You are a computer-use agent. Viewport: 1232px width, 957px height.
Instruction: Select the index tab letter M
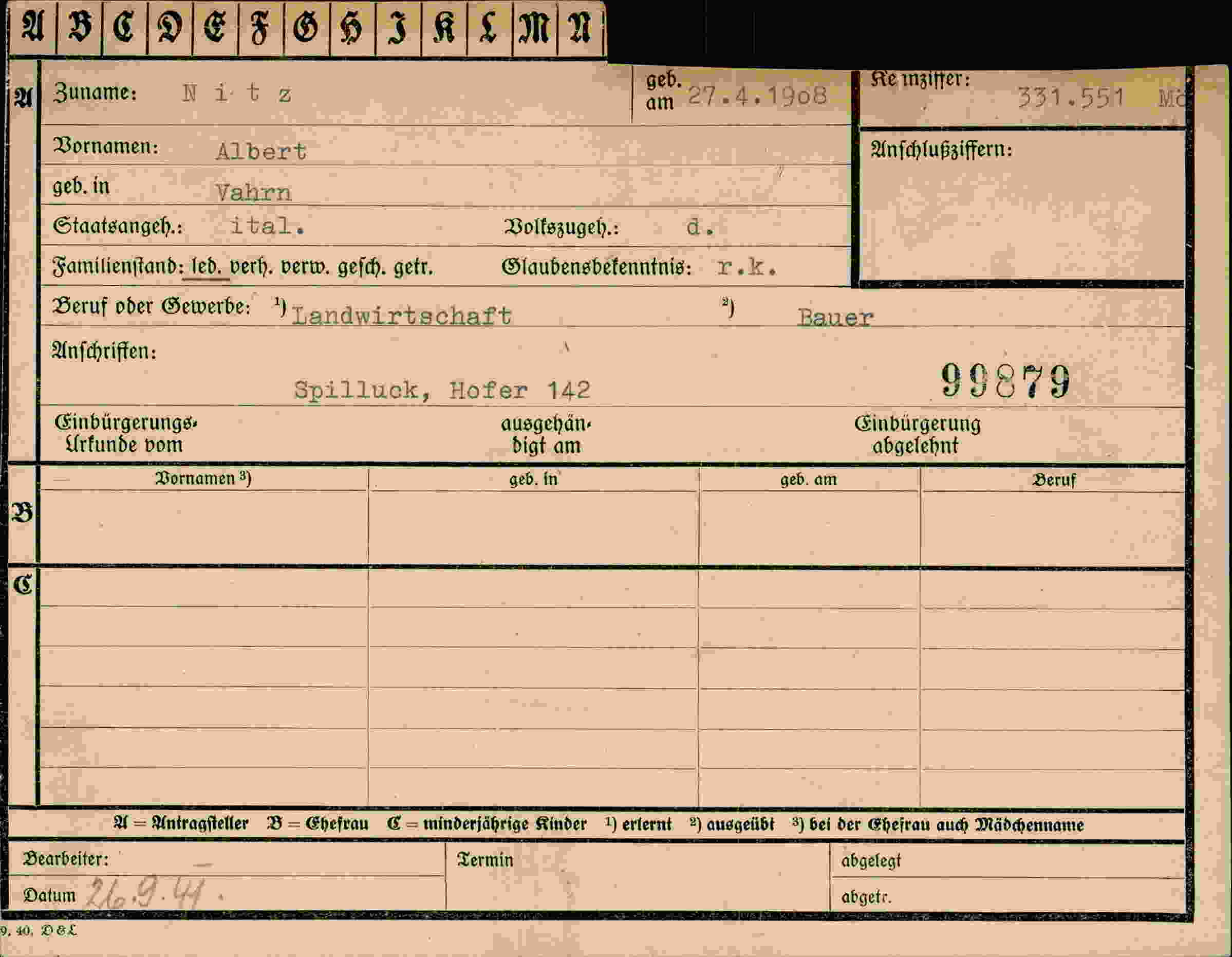point(535,27)
